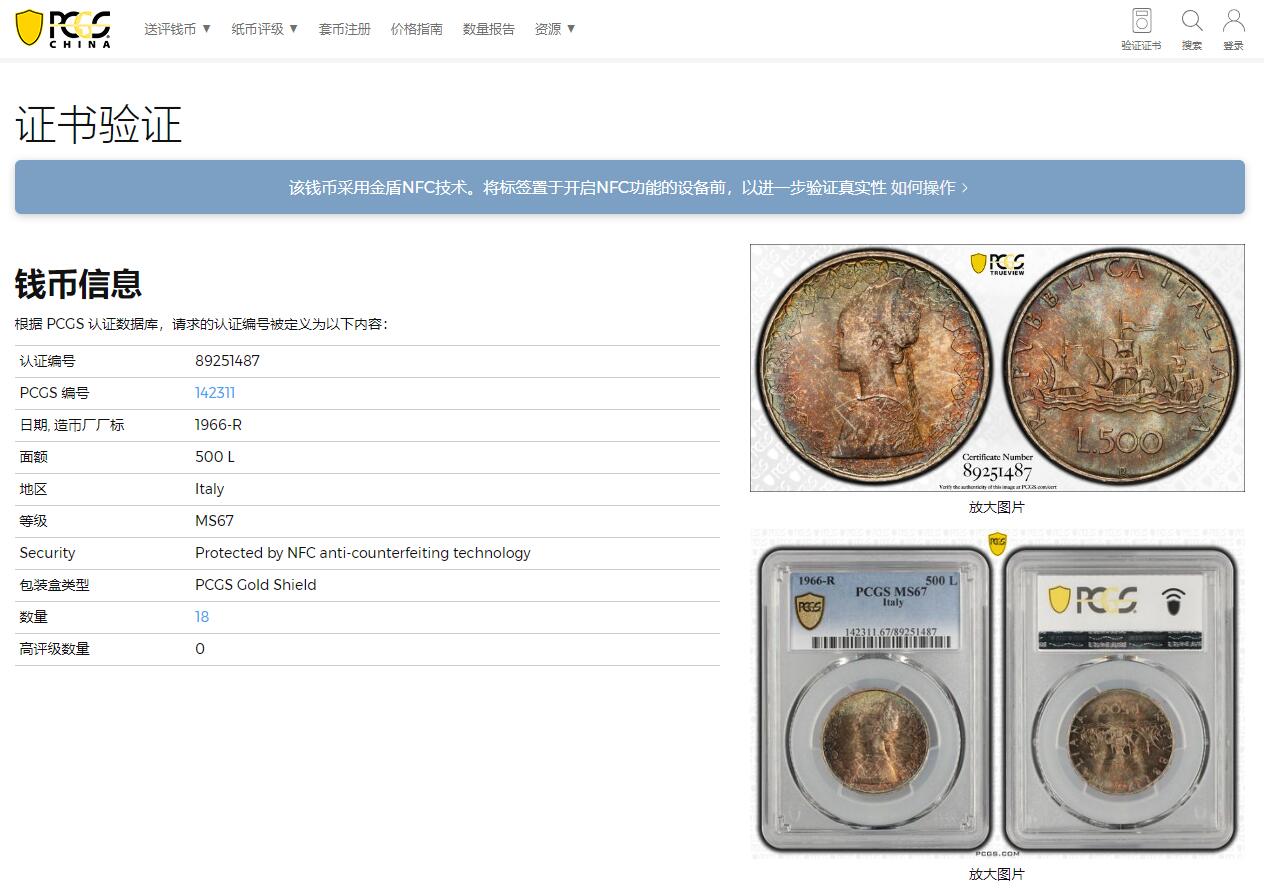Select the grade value MS67
The height and width of the screenshot is (892, 1264).
coord(214,521)
